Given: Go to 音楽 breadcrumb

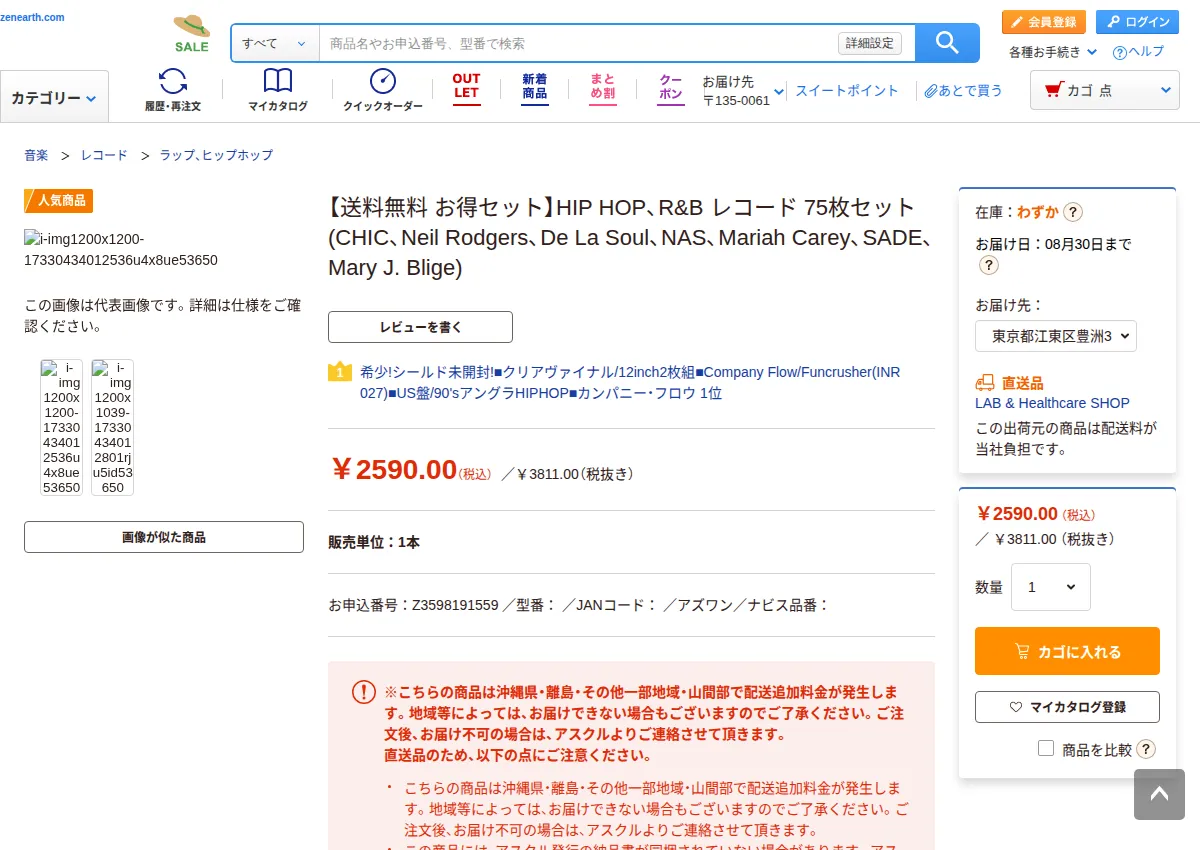Looking at the screenshot, I should pos(36,155).
